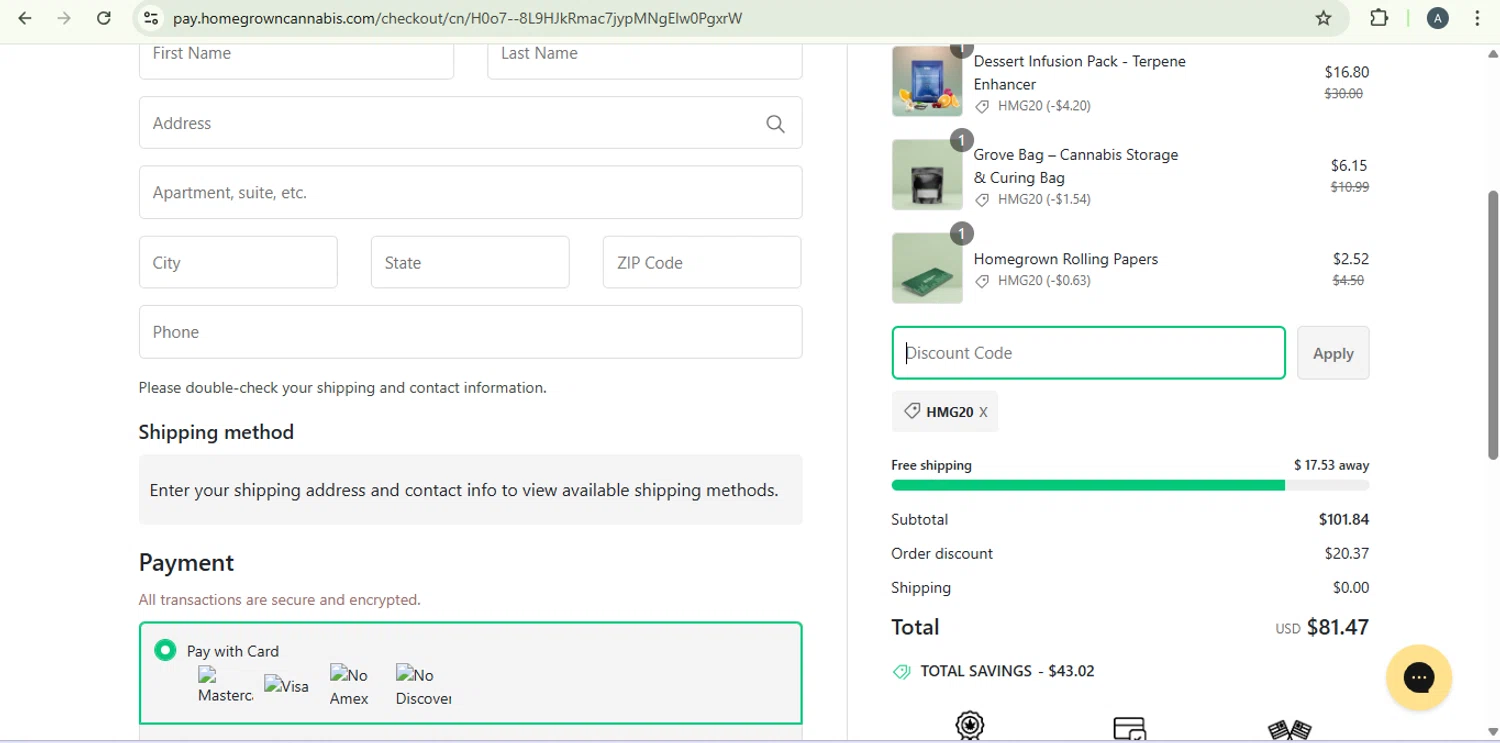Image resolution: width=1500 pixels, height=743 pixels.
Task: Click the Discover card logo
Action: 423,686
